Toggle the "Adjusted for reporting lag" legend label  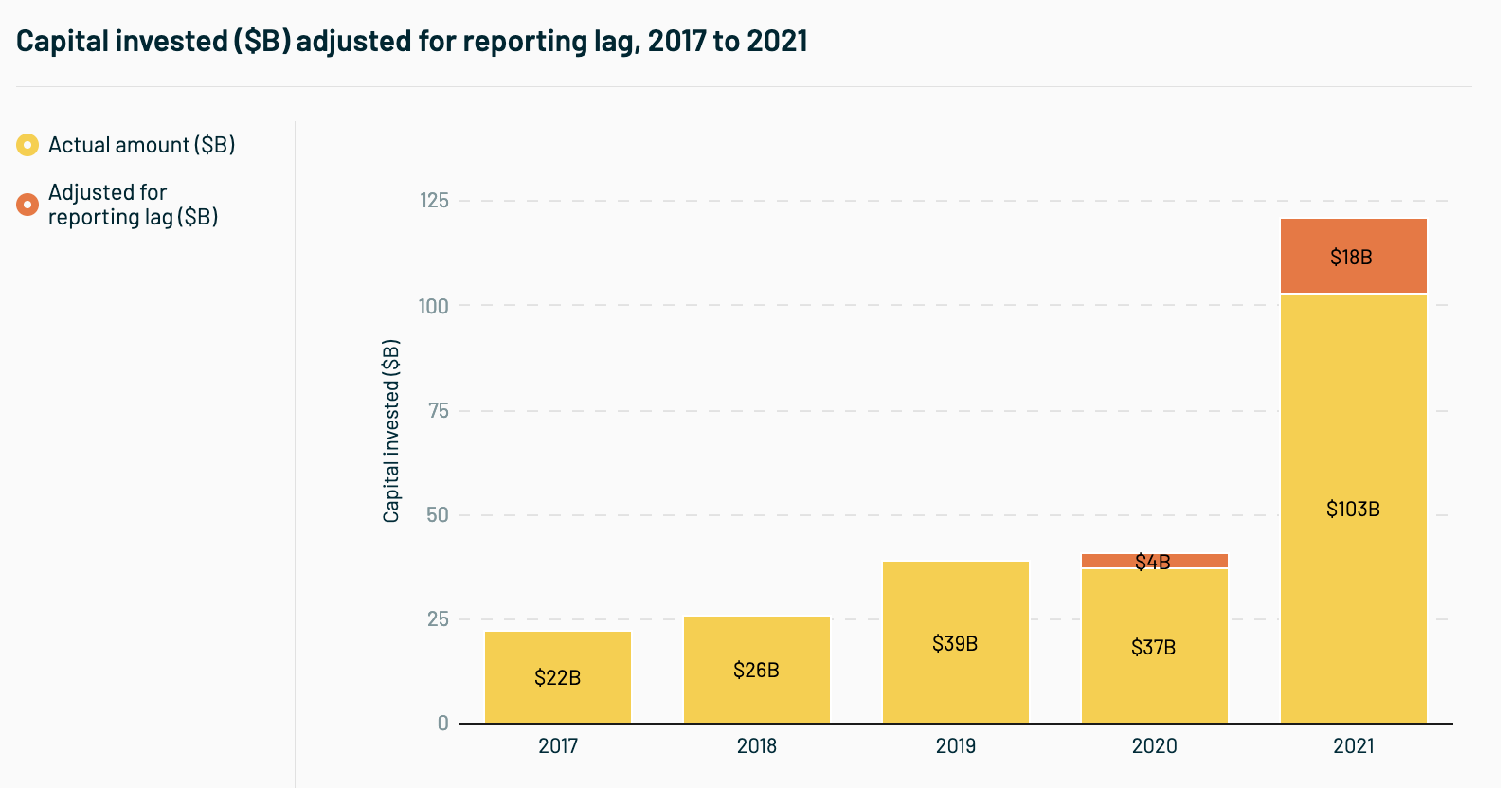[x=133, y=205]
